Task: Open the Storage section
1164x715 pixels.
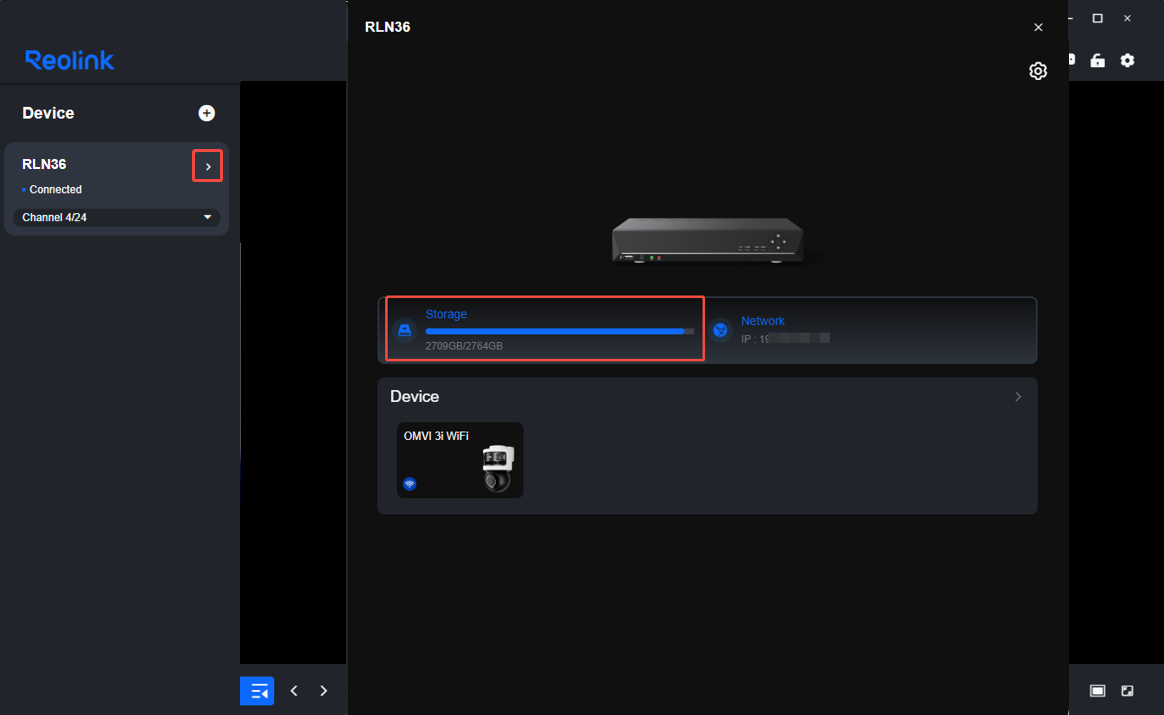Action: 545,329
